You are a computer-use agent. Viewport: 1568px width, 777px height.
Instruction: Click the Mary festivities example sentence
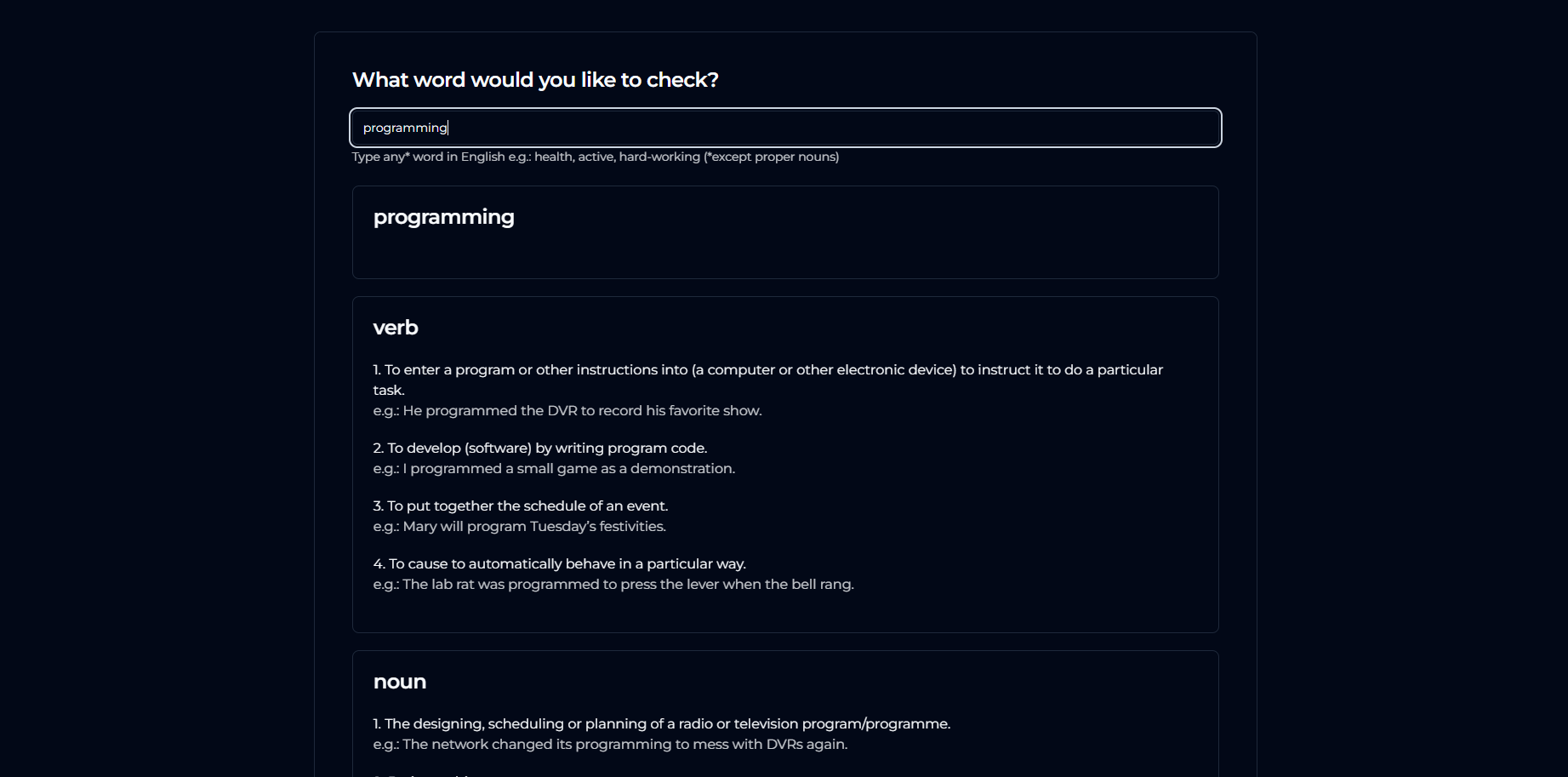[x=518, y=526]
